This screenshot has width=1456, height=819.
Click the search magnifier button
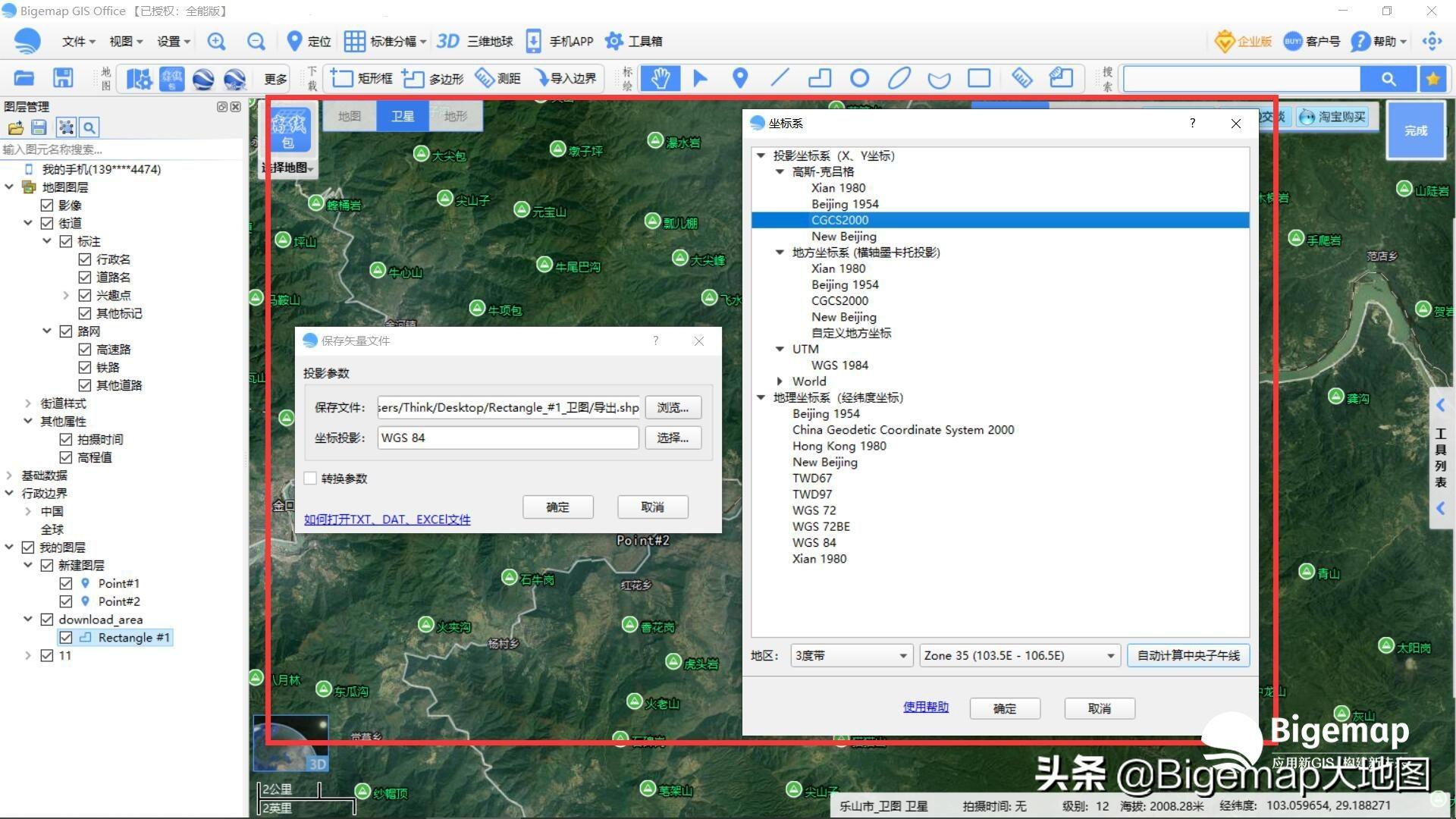coord(1388,79)
